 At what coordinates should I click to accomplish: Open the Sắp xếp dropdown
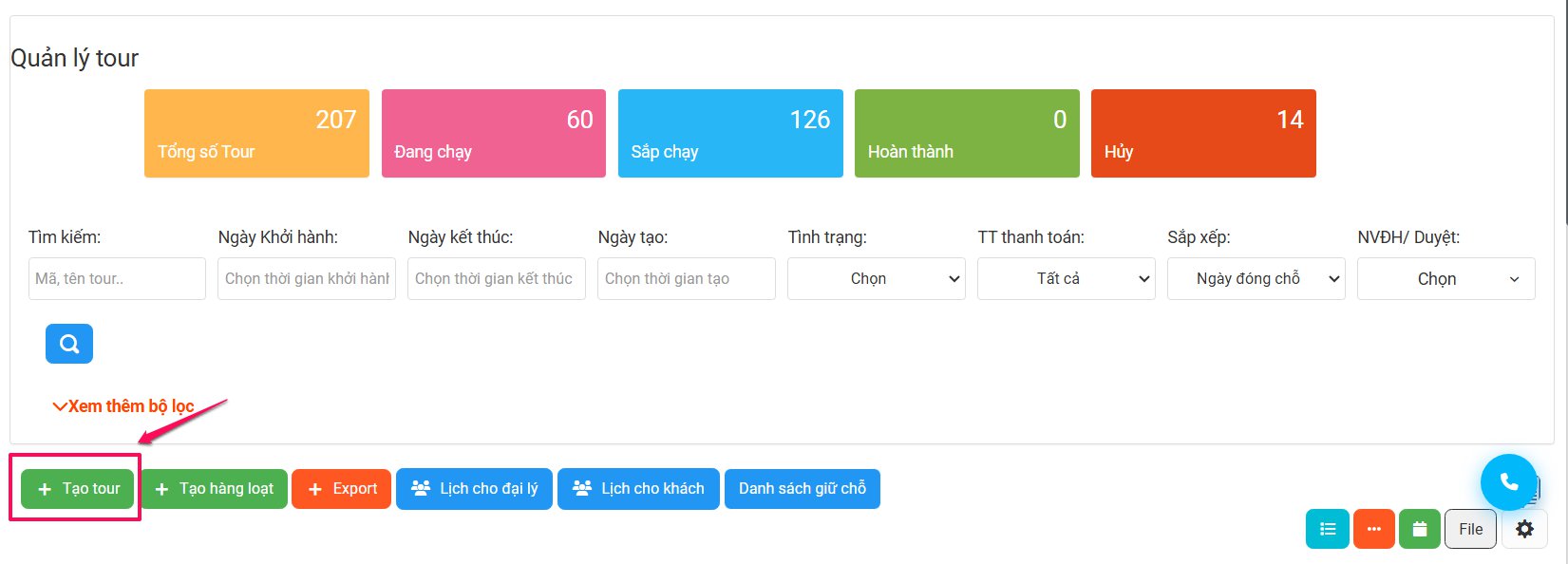[1256, 279]
